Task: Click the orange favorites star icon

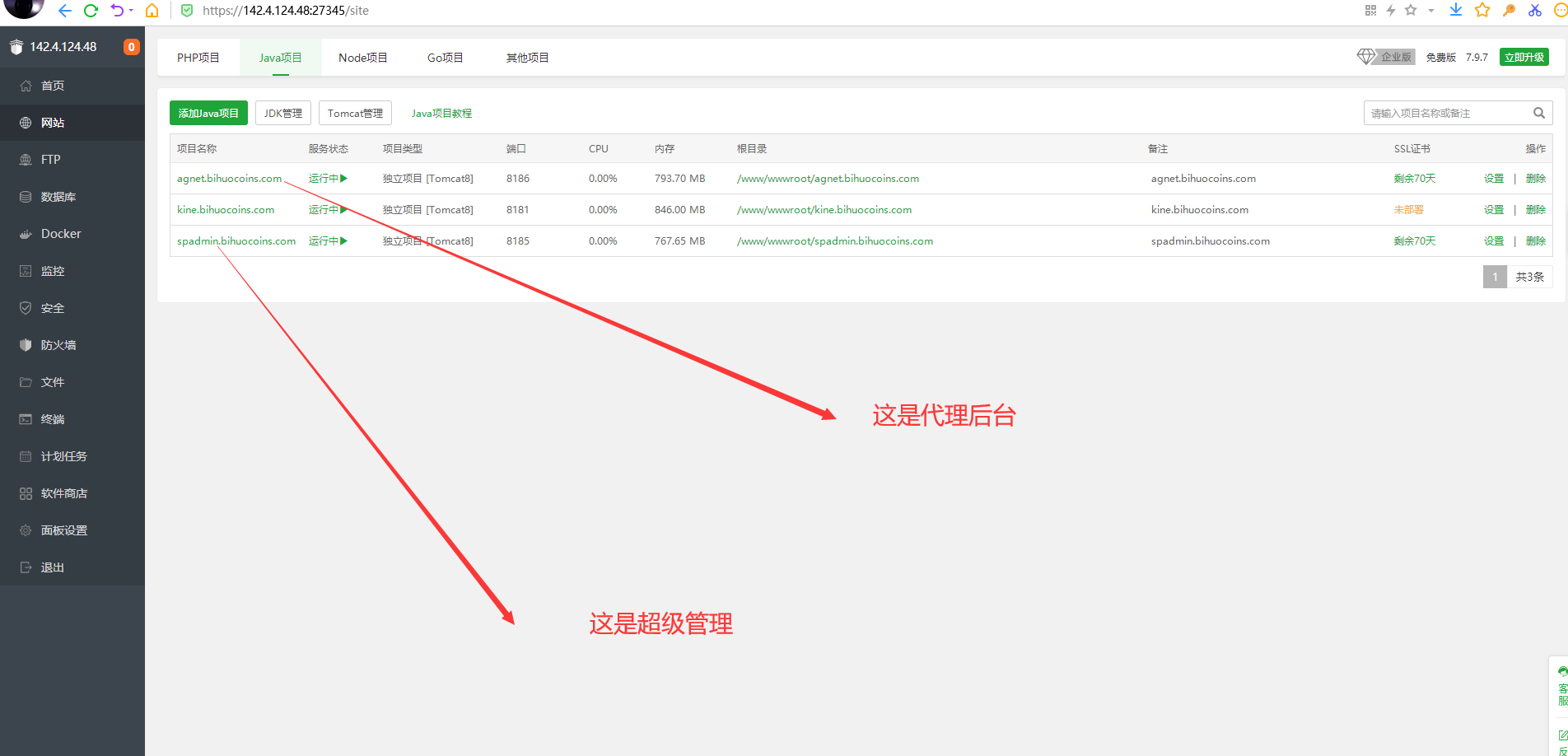Action: click(x=1482, y=10)
